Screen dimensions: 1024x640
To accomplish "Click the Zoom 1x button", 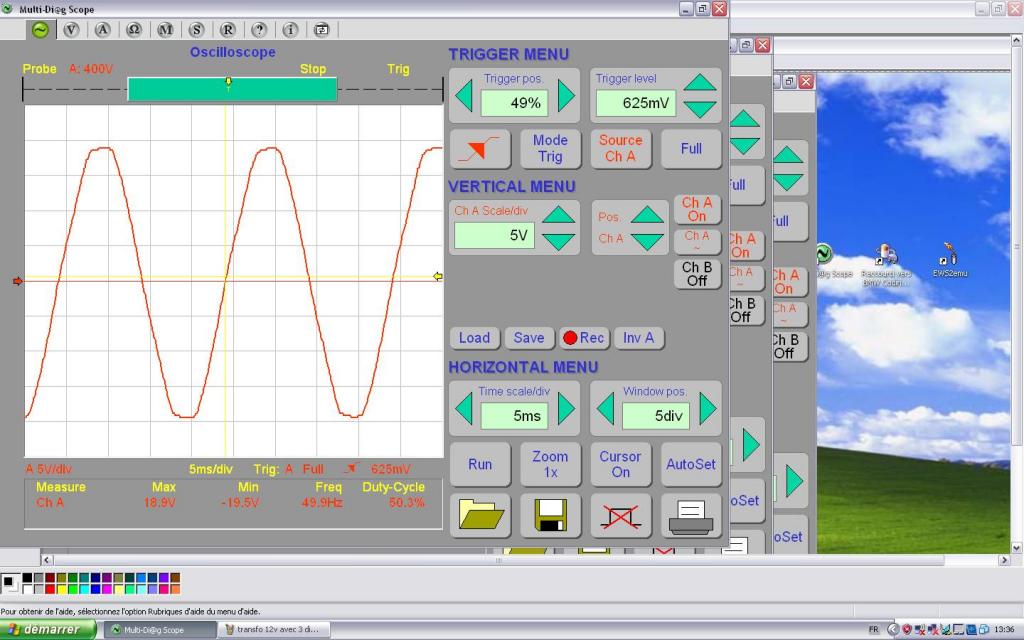I will pos(551,464).
